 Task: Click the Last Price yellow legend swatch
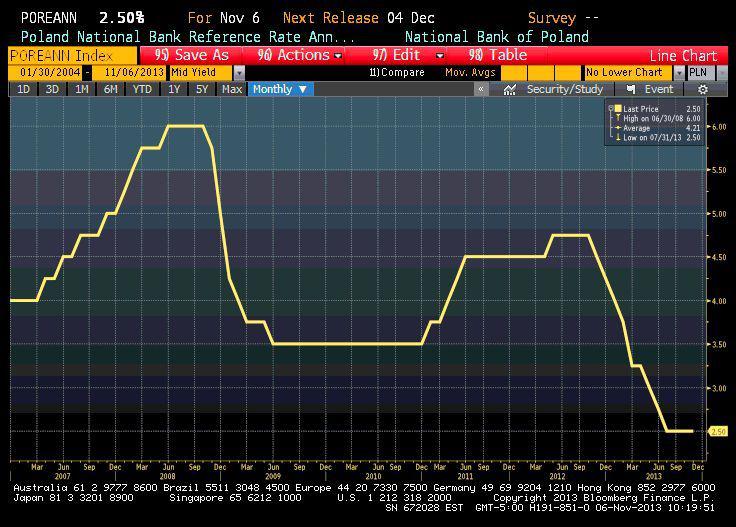click(x=619, y=107)
